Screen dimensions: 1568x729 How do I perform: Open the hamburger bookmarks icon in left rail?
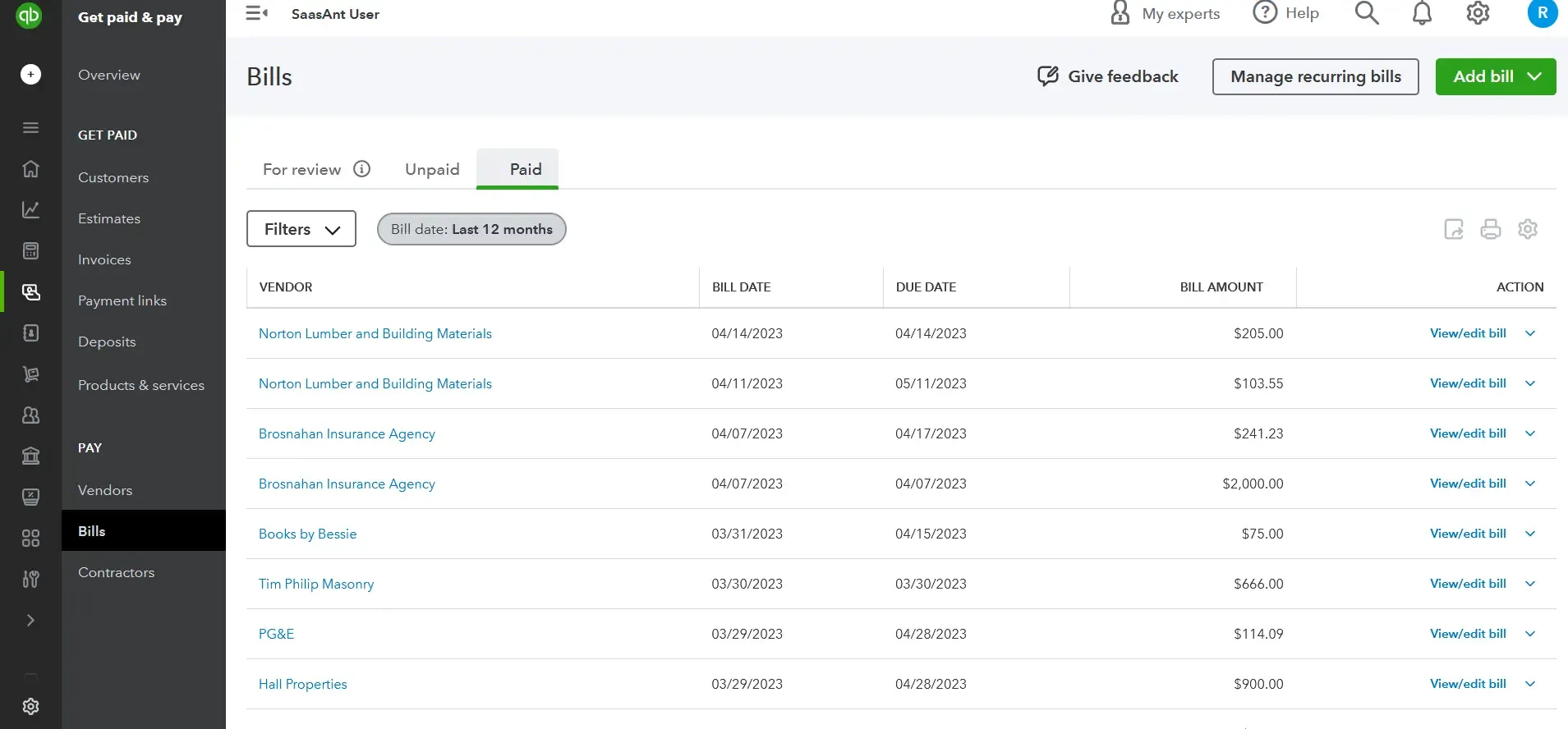point(30,128)
